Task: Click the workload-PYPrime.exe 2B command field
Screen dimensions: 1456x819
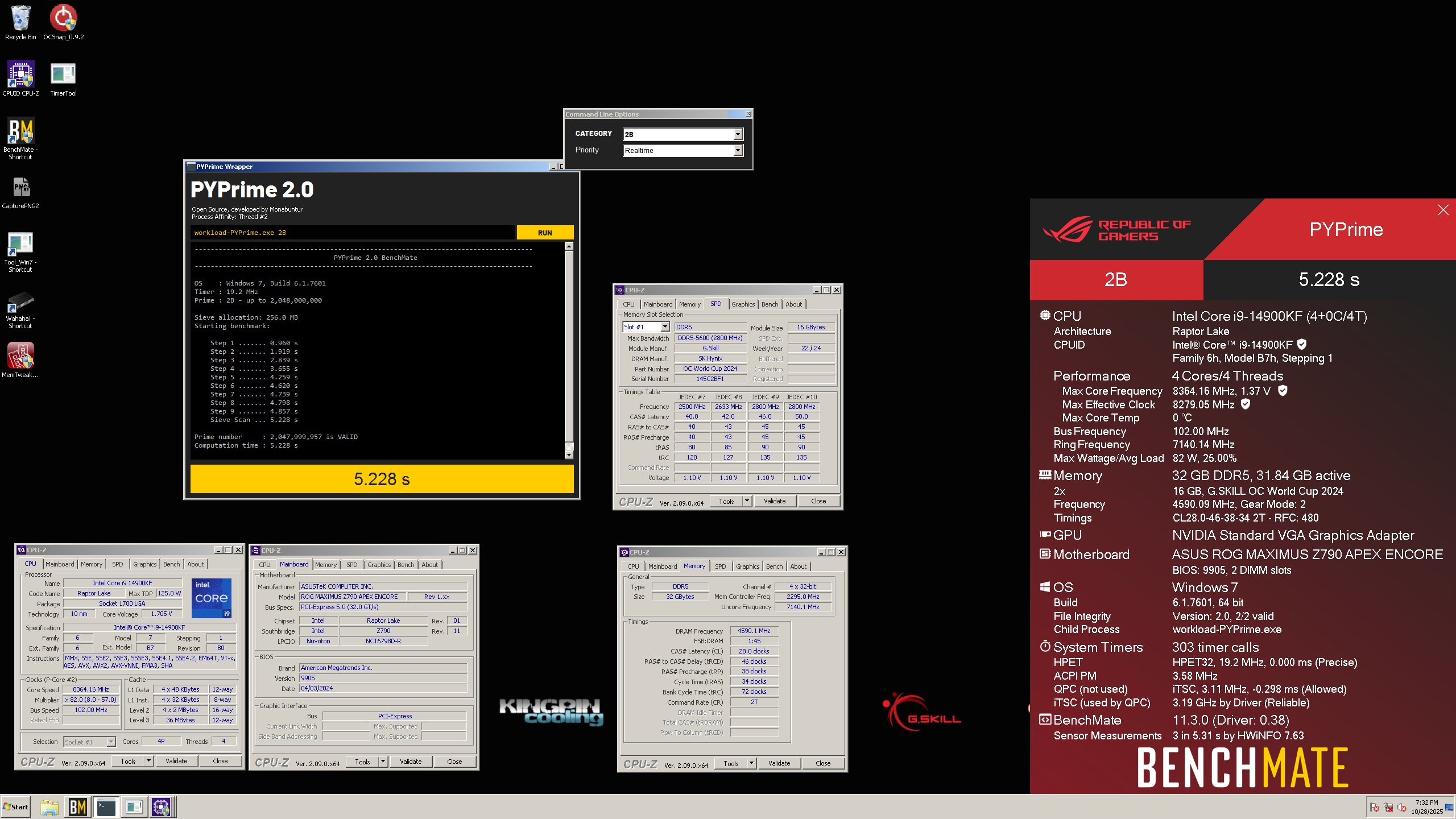Action: (x=353, y=233)
